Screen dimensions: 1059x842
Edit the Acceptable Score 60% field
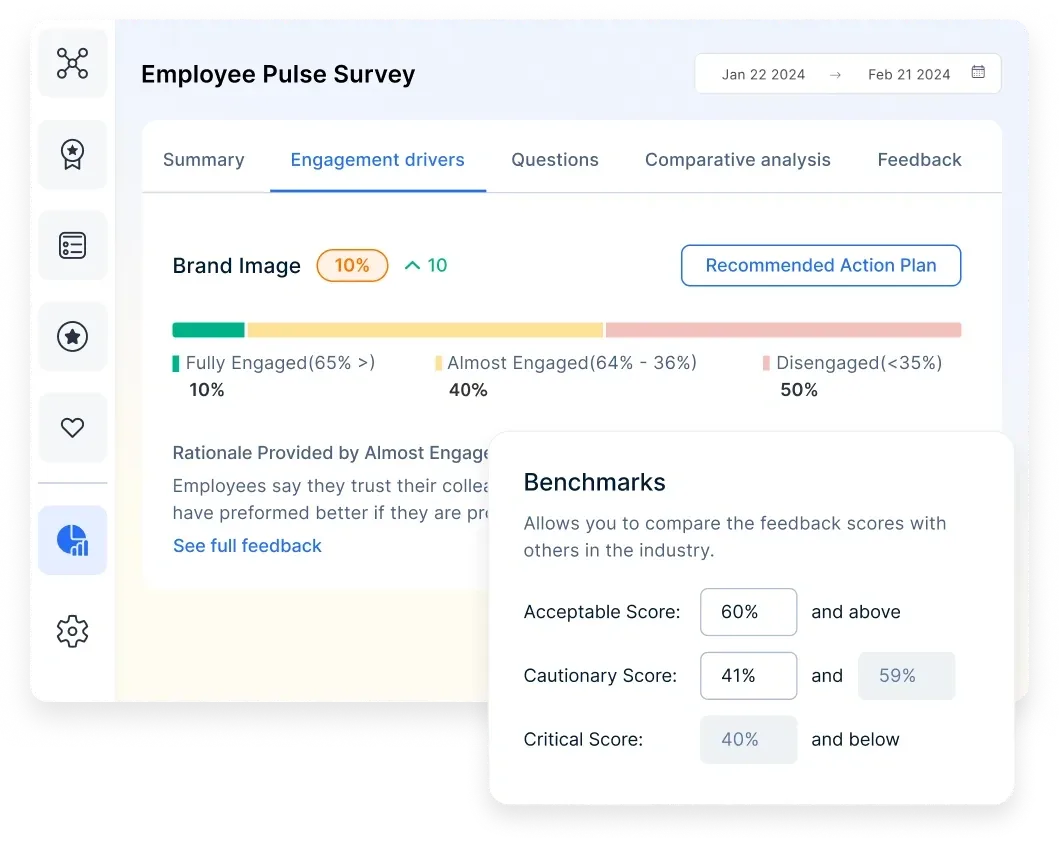point(748,612)
